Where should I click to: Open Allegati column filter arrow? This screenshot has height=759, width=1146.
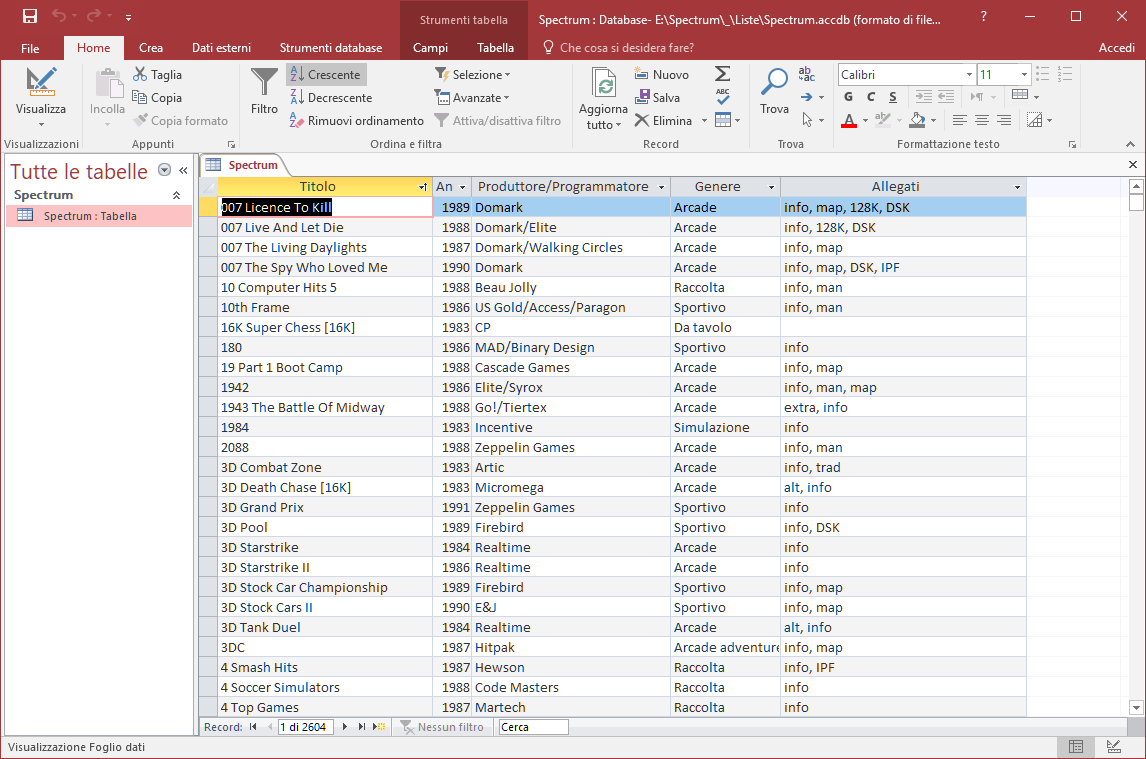pyautogui.click(x=1017, y=187)
